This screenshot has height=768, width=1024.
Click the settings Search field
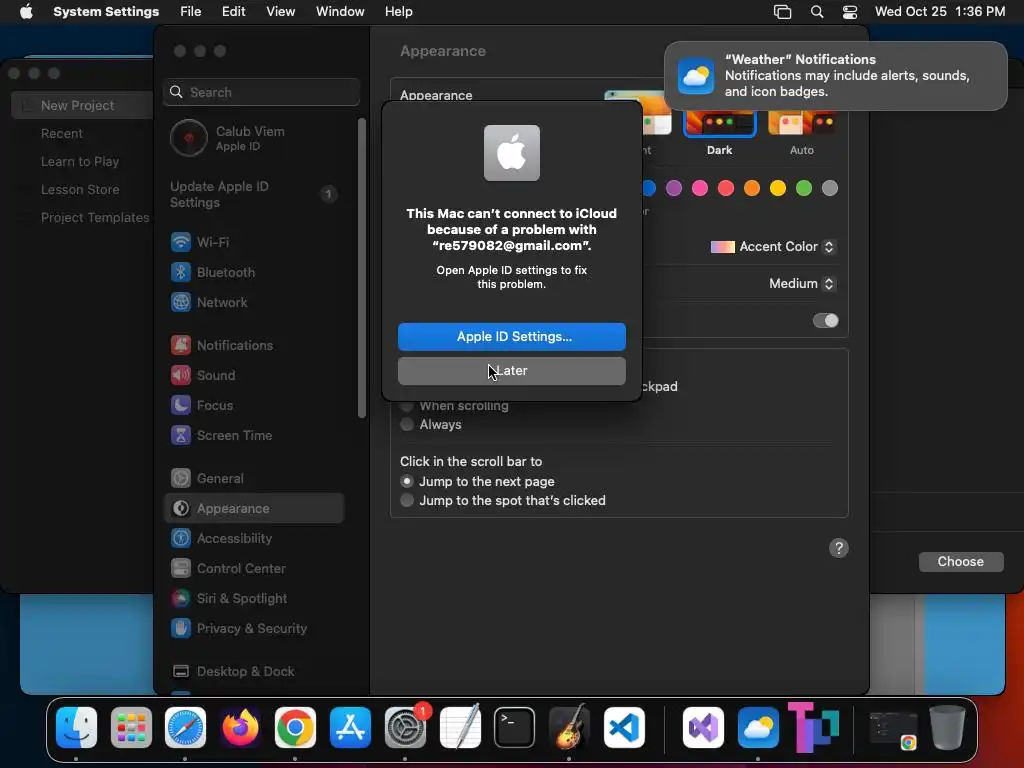[261, 92]
